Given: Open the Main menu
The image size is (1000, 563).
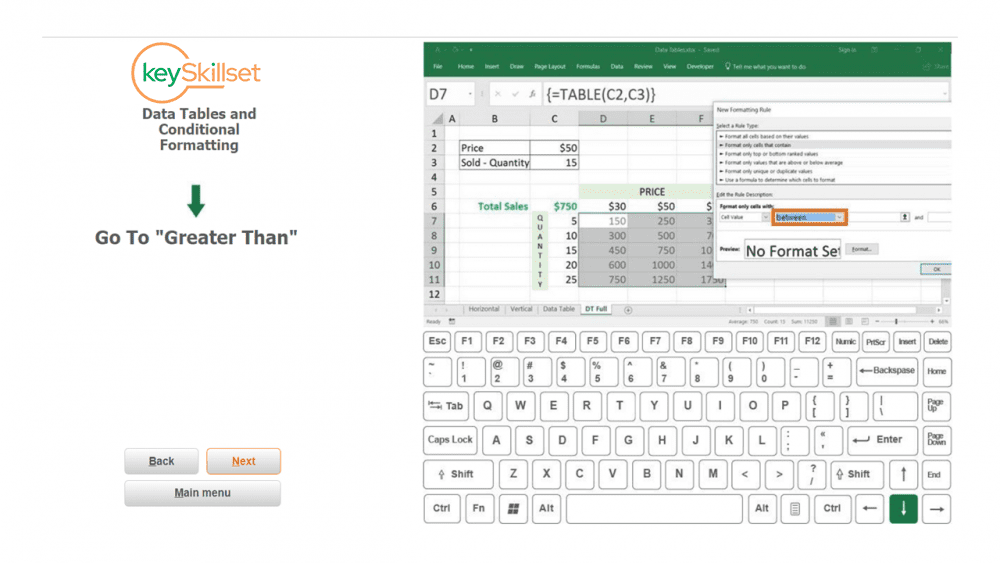Looking at the screenshot, I should [x=202, y=493].
